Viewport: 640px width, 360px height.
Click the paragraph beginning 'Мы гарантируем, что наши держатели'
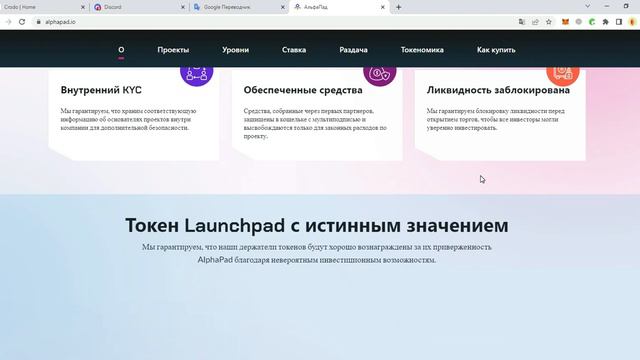click(317, 253)
